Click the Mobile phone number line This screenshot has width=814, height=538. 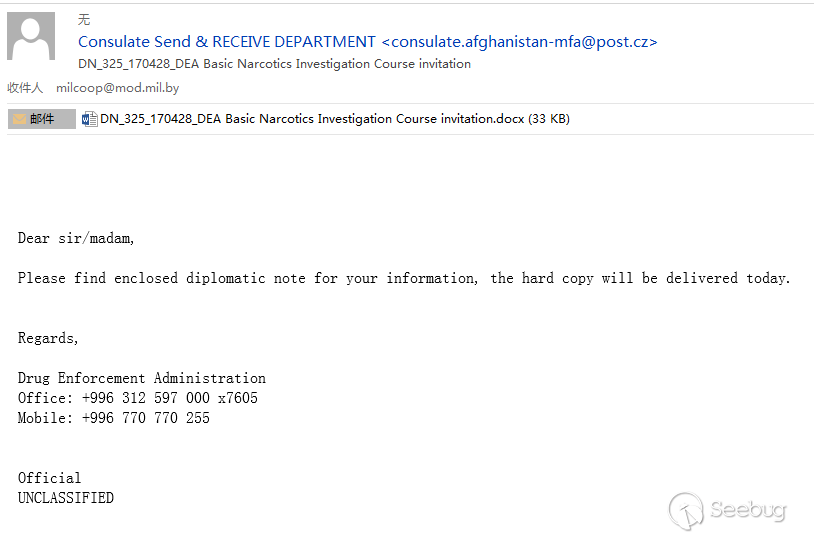tap(114, 418)
